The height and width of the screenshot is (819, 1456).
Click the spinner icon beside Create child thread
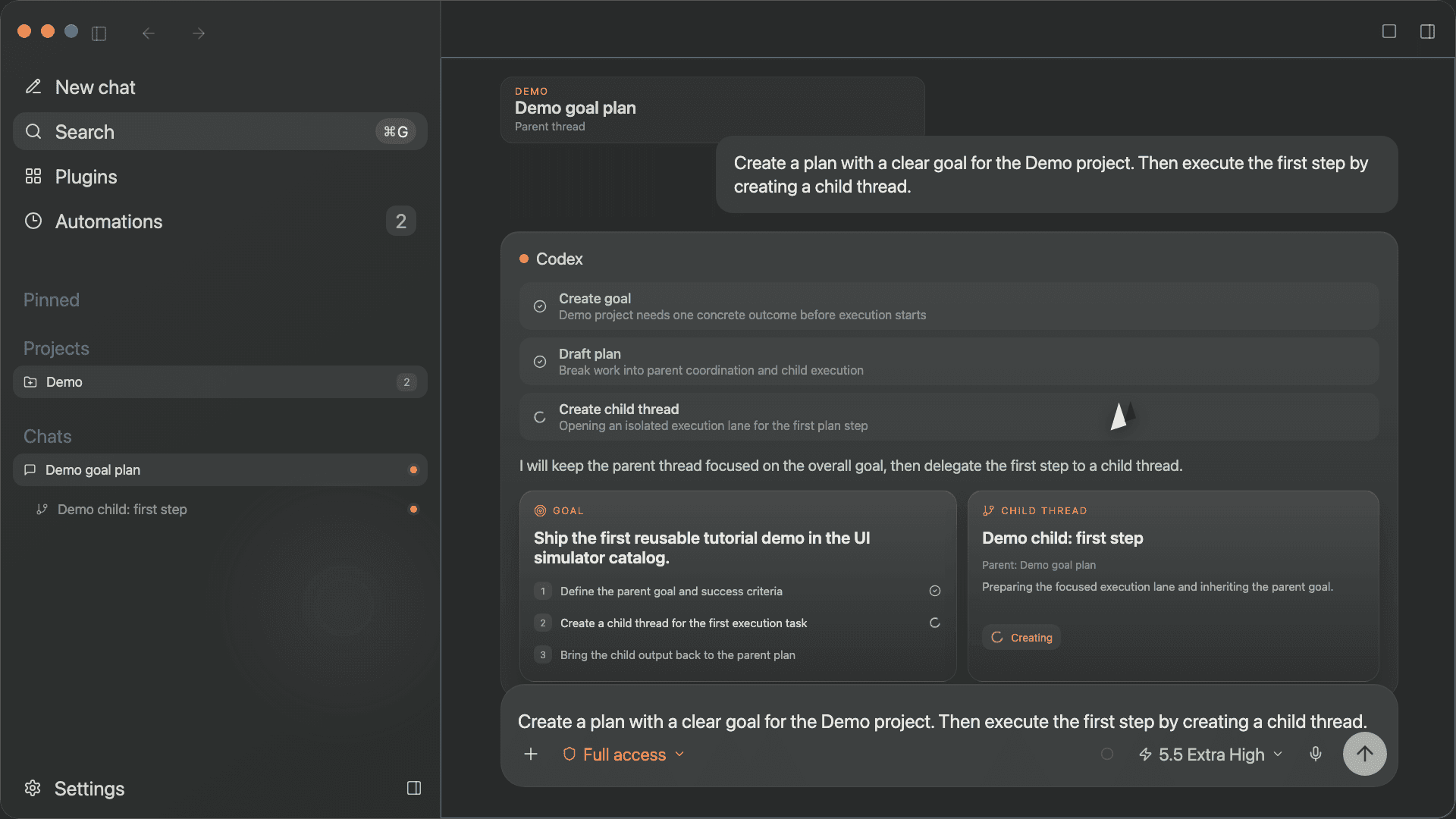pyautogui.click(x=540, y=417)
